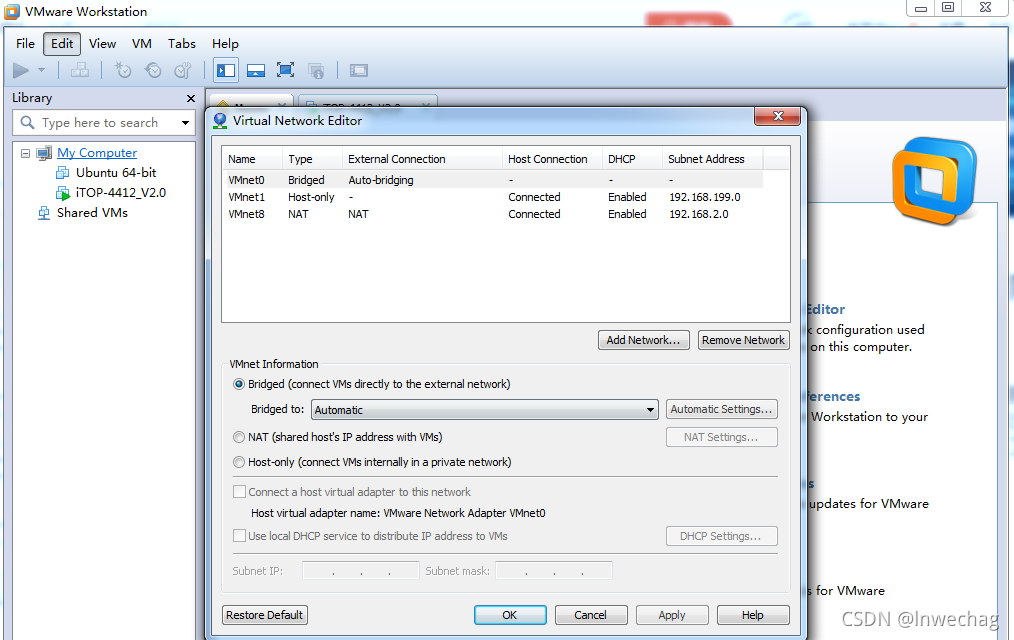Click the console view toolbar icon

(x=359, y=70)
